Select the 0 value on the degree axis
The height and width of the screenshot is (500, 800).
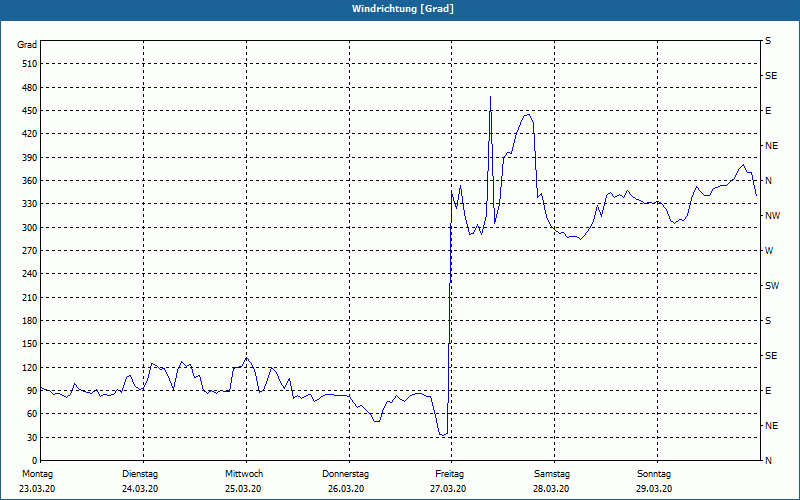[34, 461]
